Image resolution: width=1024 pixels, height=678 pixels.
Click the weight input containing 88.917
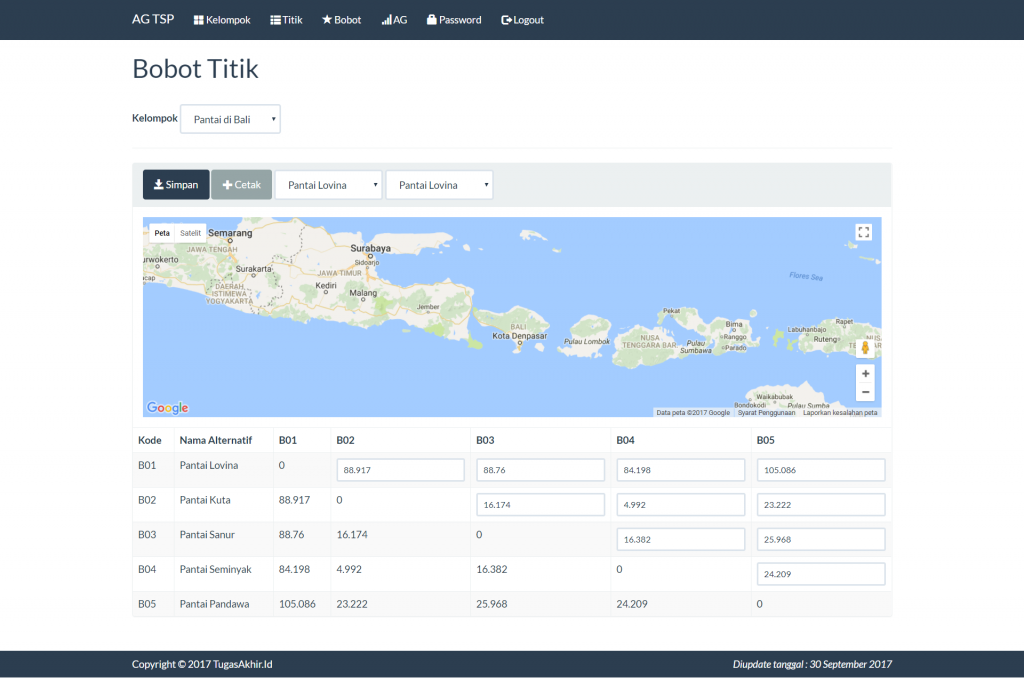[x=400, y=469]
